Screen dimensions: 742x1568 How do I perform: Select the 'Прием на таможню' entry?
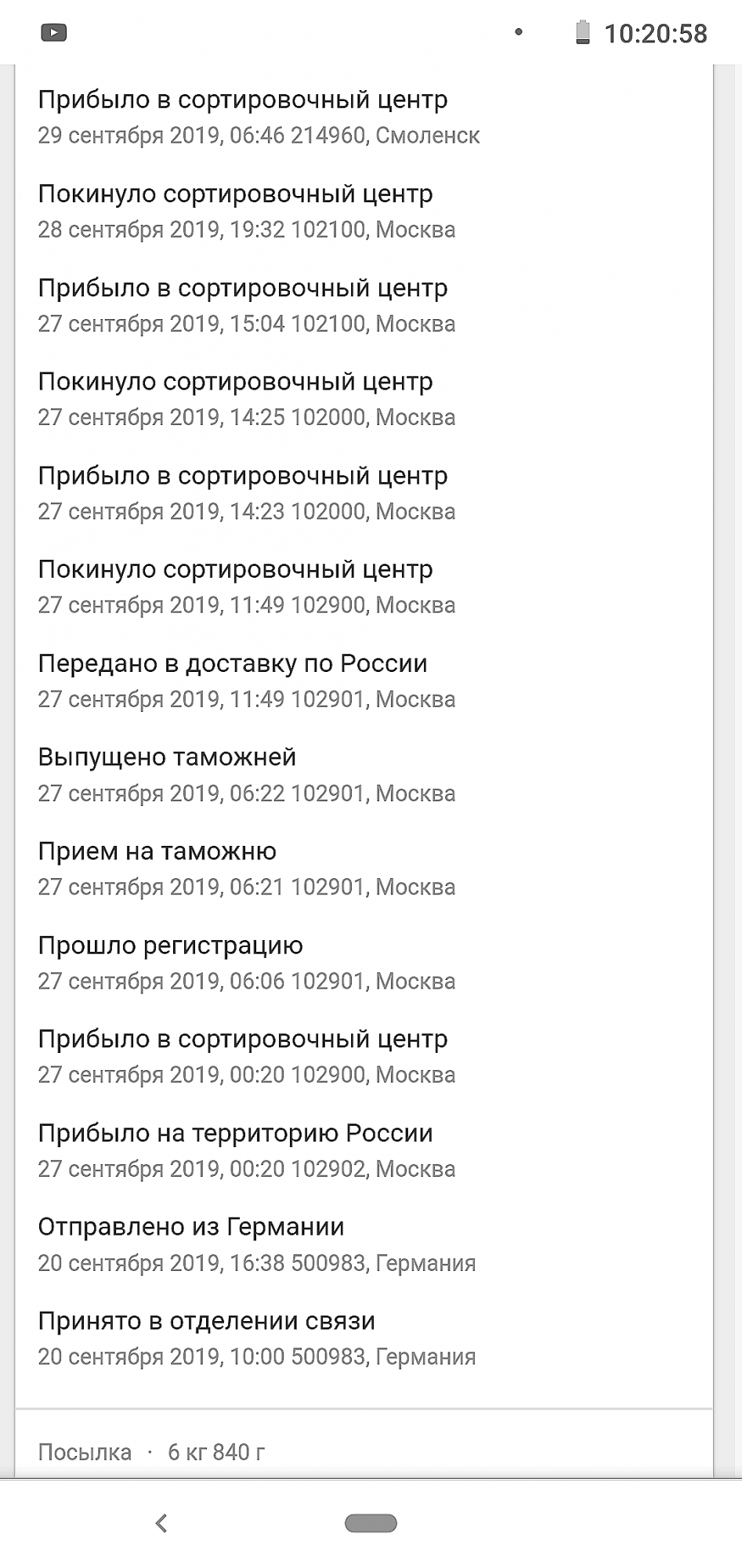pyautogui.click(x=247, y=869)
